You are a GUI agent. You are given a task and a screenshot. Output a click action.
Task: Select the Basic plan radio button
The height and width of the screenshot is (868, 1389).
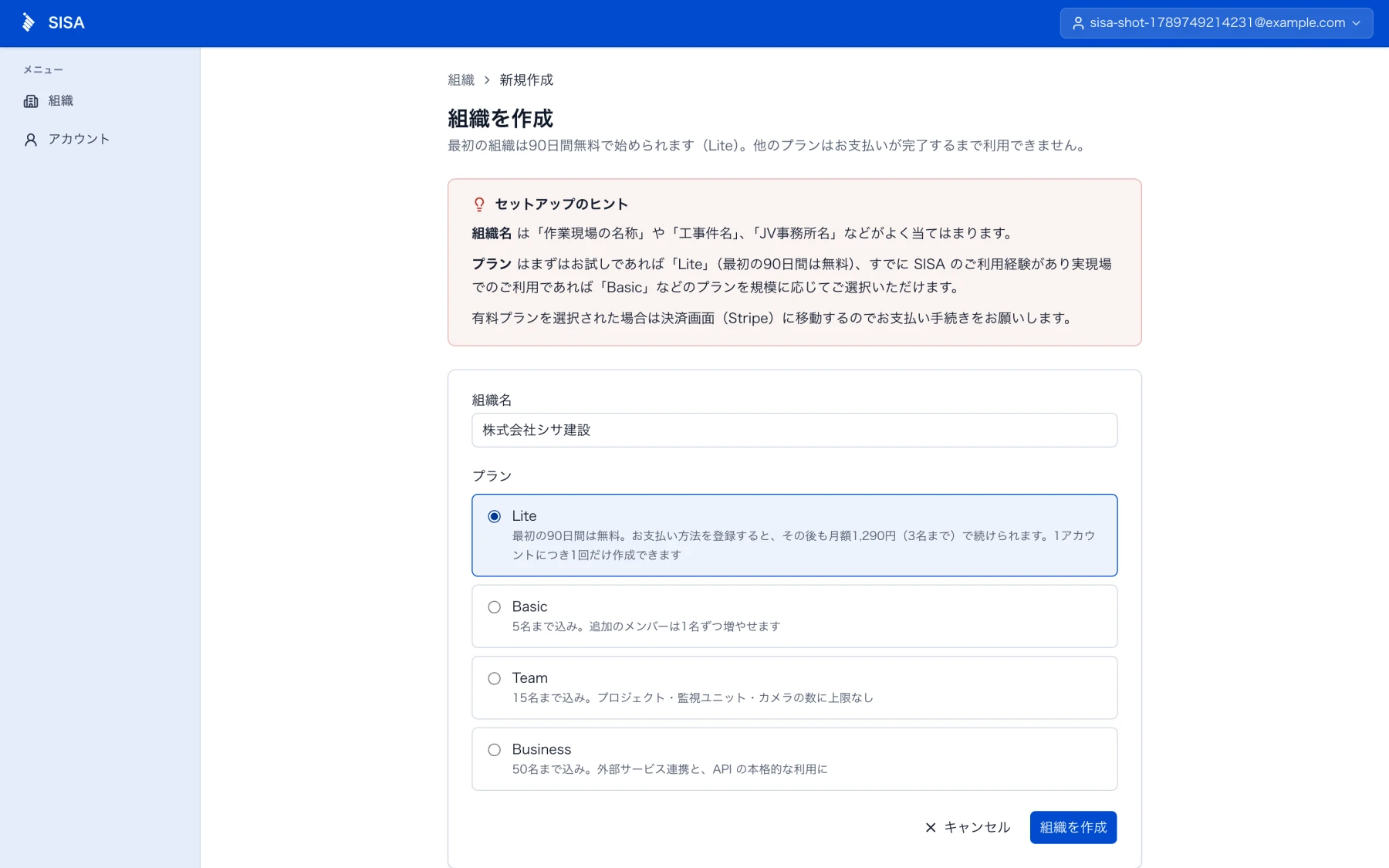coord(495,607)
